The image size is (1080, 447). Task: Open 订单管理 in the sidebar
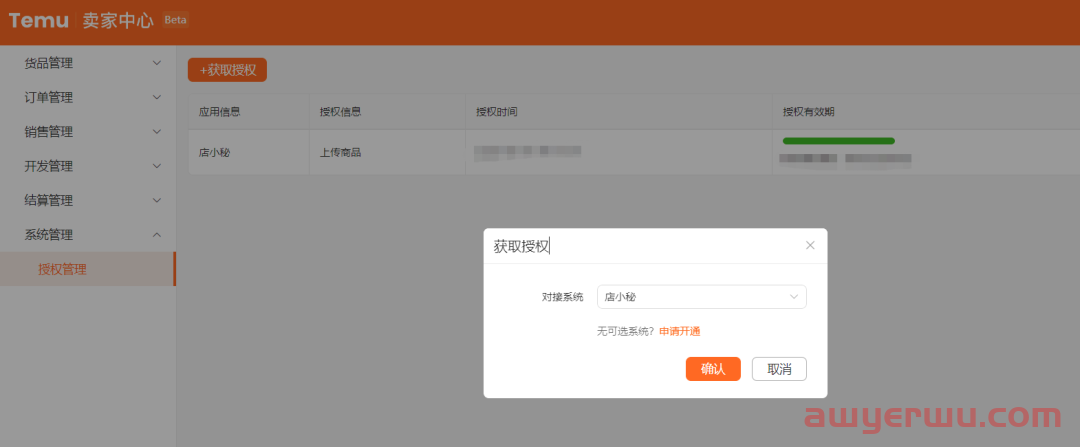pyautogui.click(x=49, y=97)
